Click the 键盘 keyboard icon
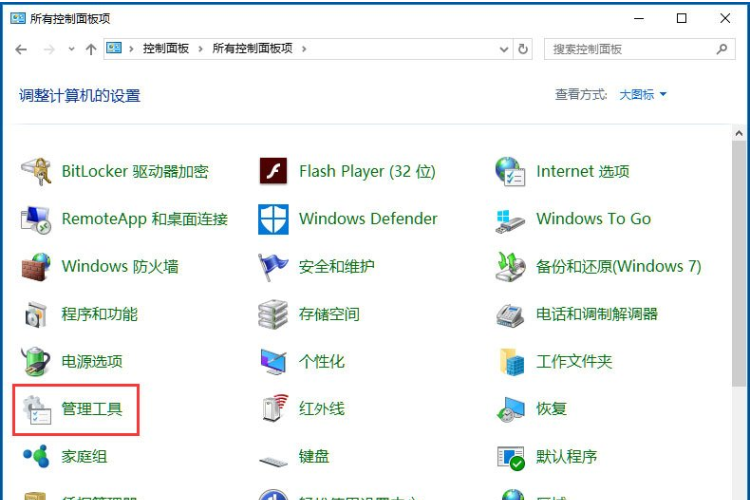 [273, 462]
